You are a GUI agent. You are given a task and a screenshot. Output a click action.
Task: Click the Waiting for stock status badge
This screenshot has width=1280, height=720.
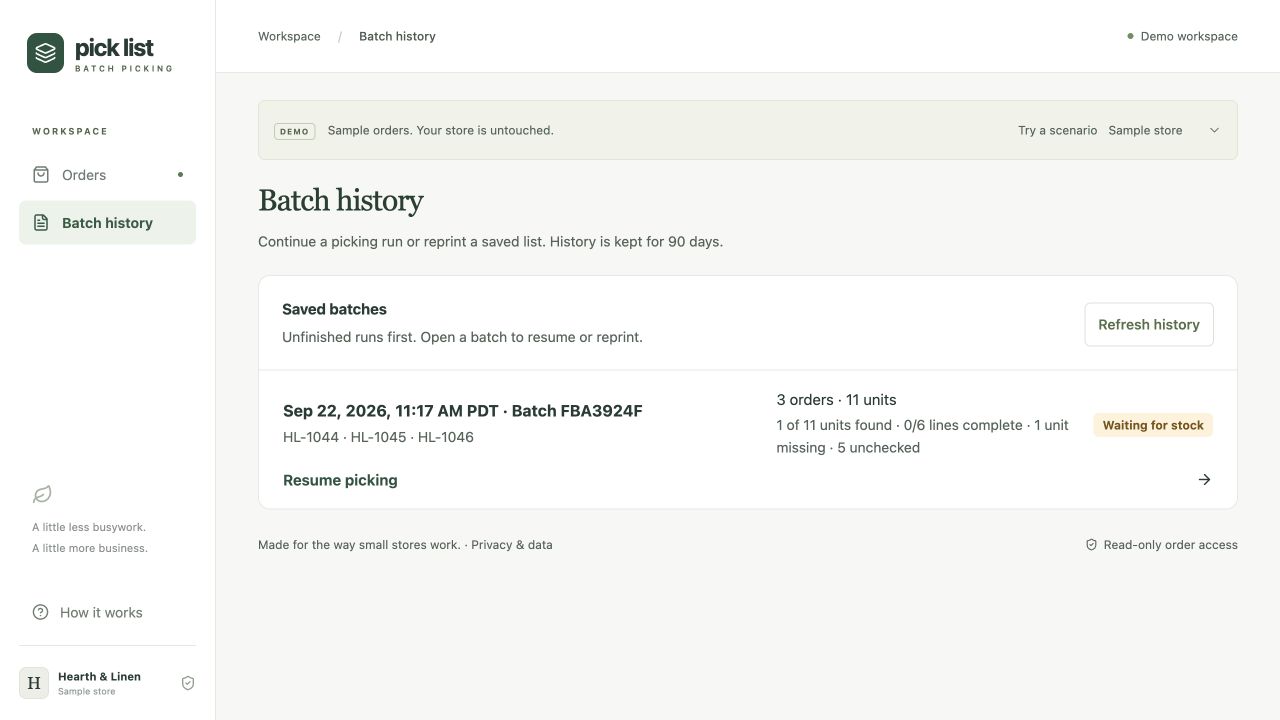(x=1153, y=425)
